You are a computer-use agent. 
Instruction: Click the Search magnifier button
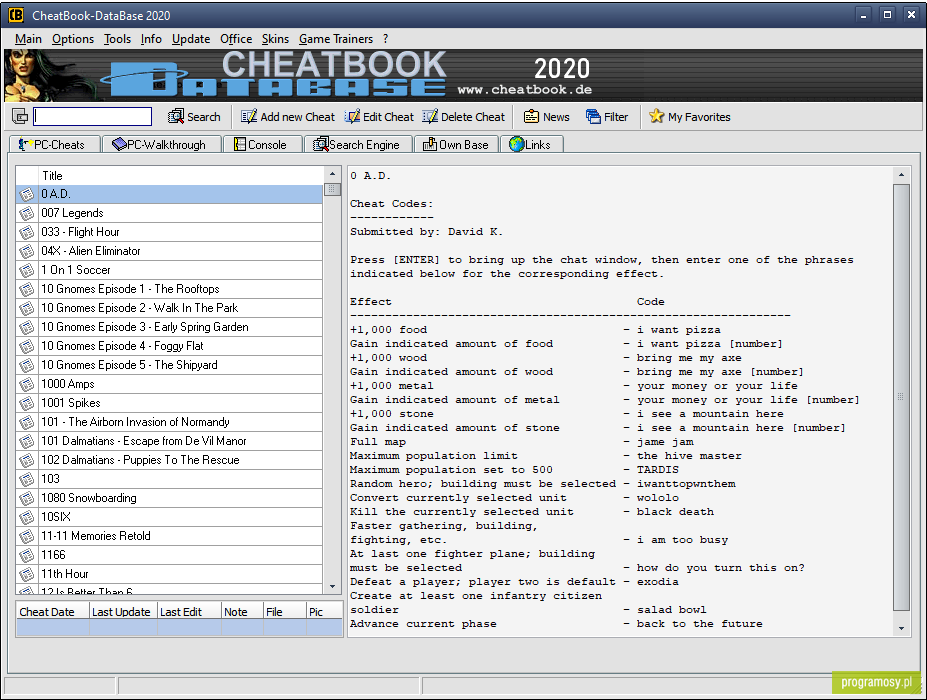(194, 116)
